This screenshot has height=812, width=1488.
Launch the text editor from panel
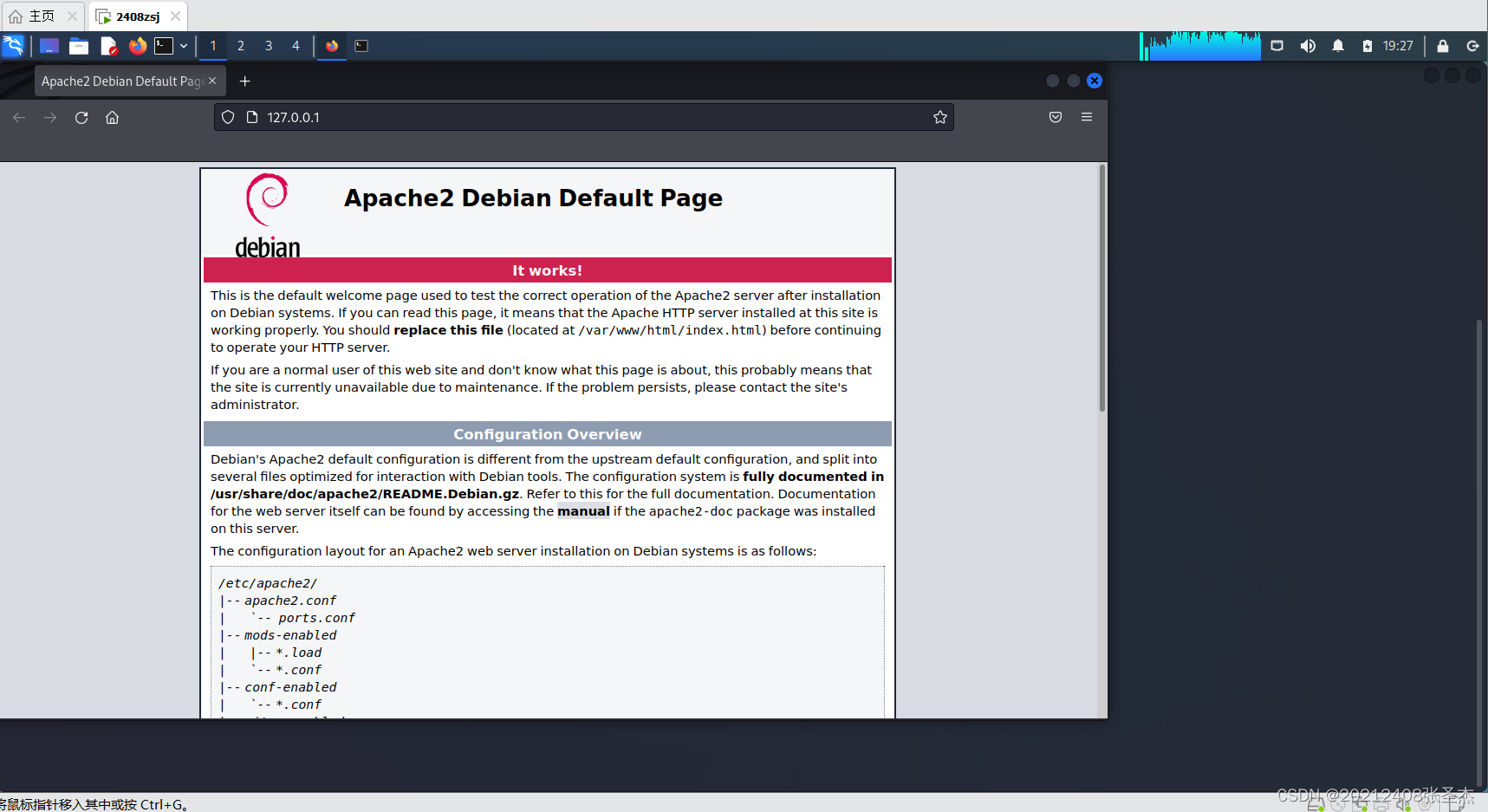click(108, 46)
